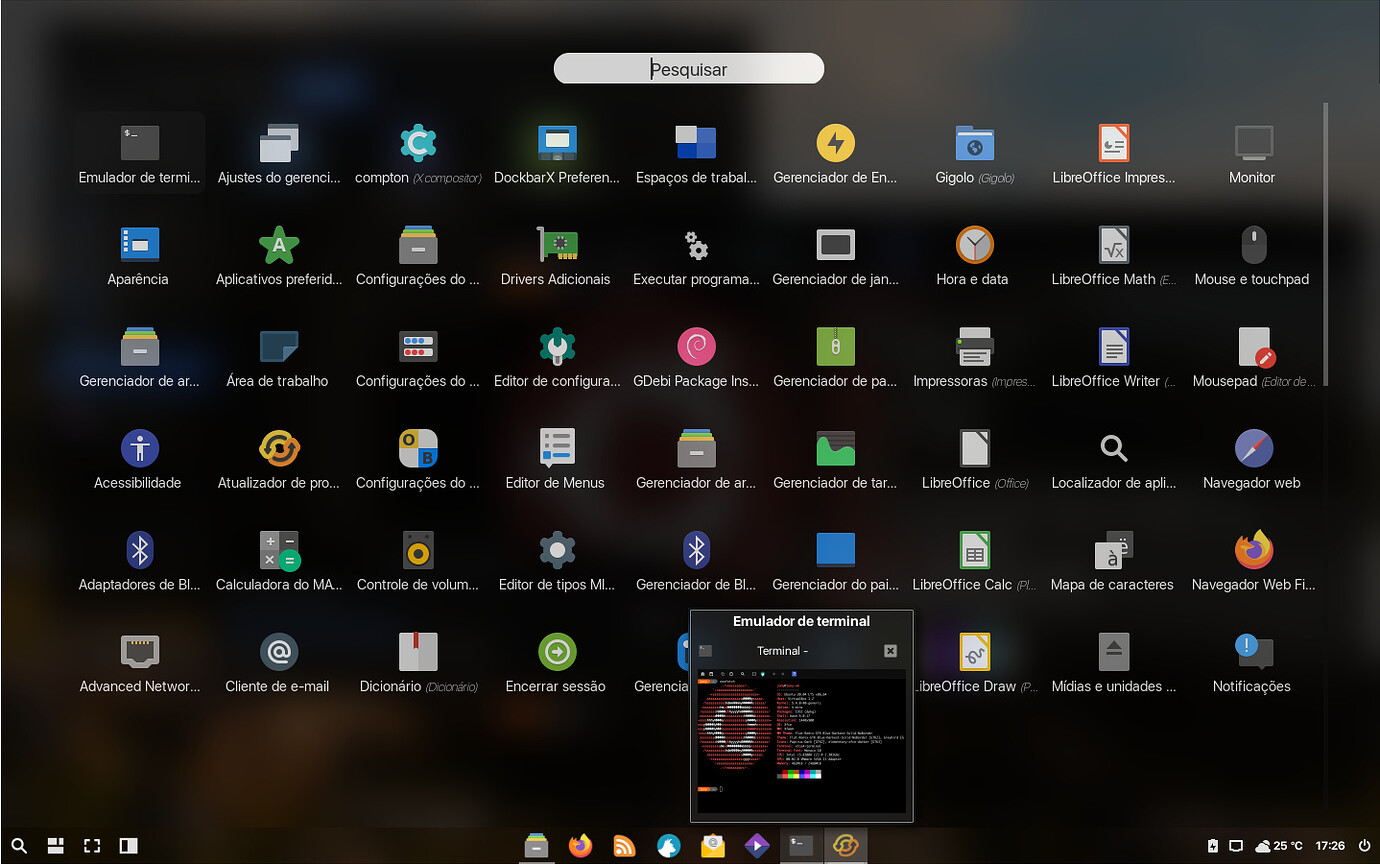Open DockbarX Preferences
This screenshot has height=864, width=1380.
tap(557, 154)
